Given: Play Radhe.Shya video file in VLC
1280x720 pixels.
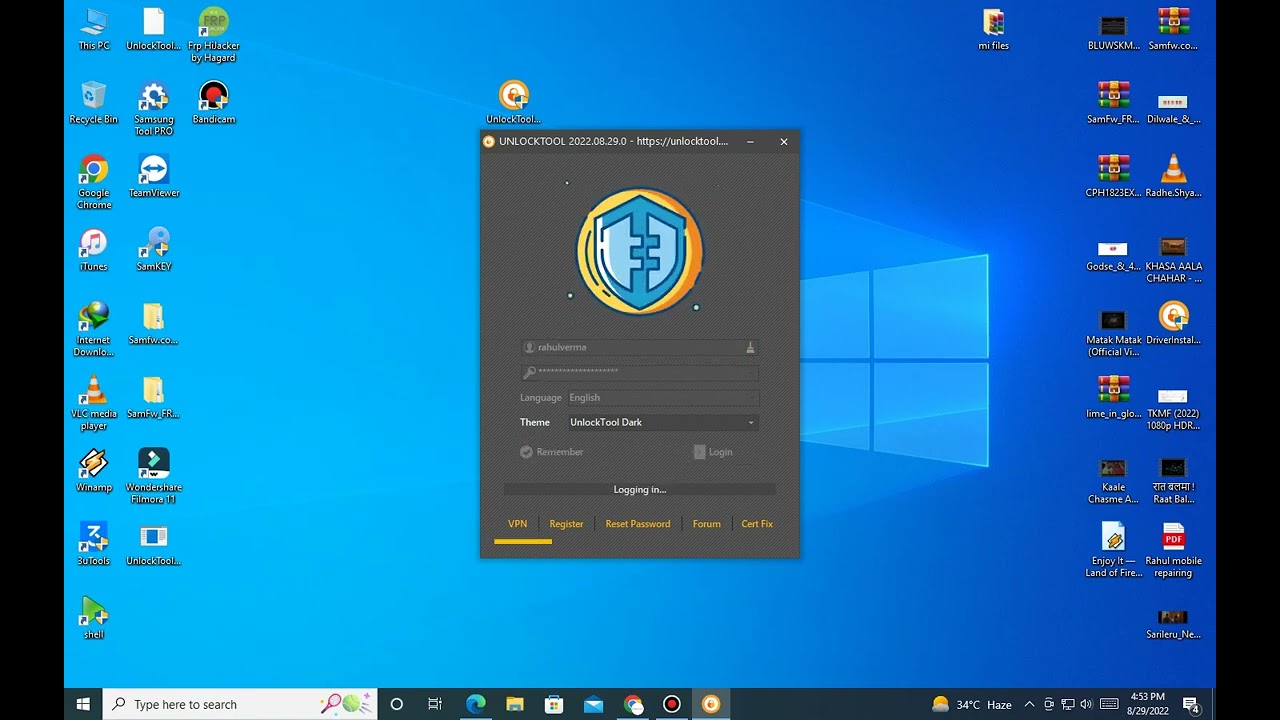Looking at the screenshot, I should (1173, 177).
